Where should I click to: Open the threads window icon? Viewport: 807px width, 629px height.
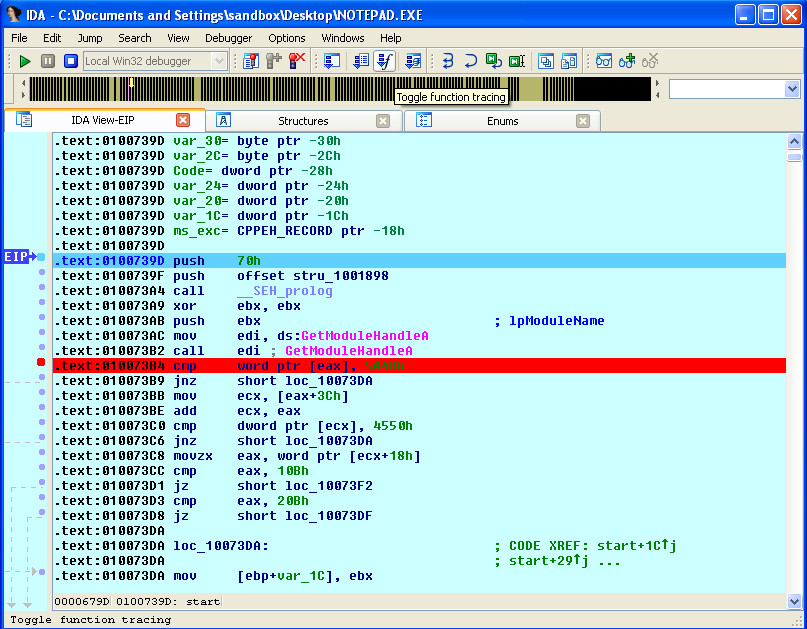click(x=546, y=61)
